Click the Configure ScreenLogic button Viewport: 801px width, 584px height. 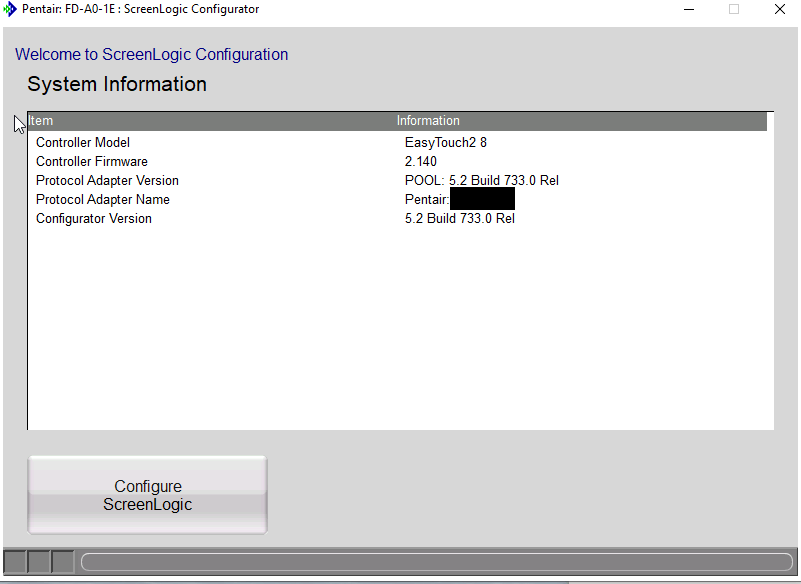coord(148,495)
